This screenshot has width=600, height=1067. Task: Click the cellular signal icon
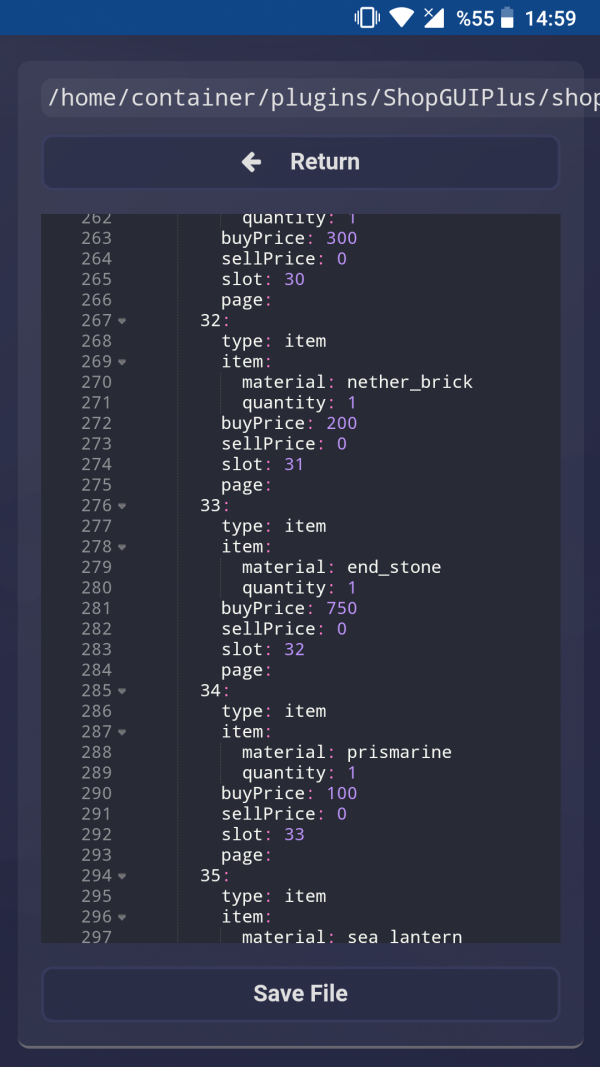pos(432,16)
